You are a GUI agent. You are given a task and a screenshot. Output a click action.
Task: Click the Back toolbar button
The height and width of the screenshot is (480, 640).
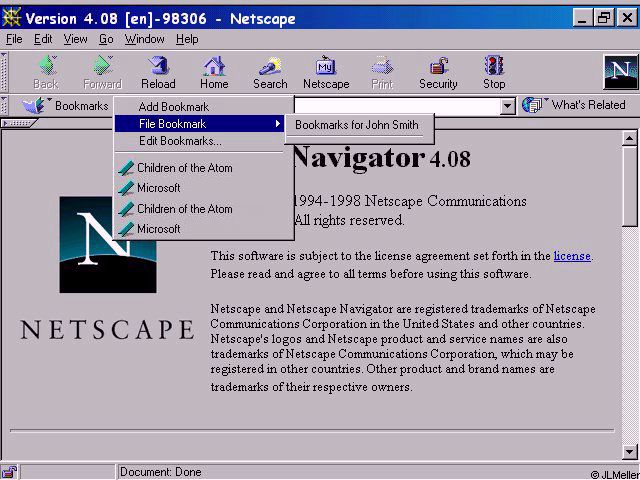click(x=46, y=72)
